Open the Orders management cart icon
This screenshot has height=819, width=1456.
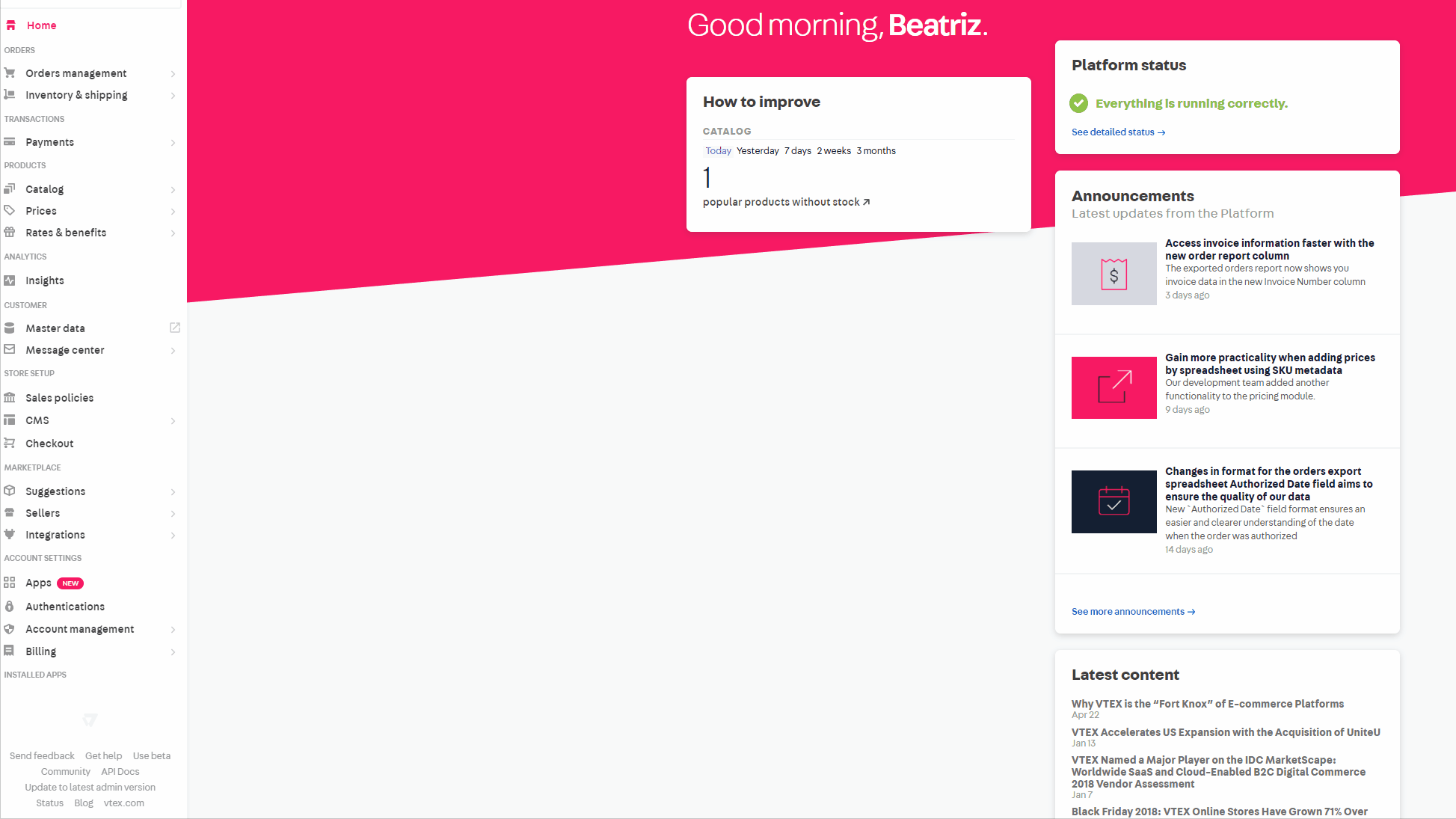[10, 73]
